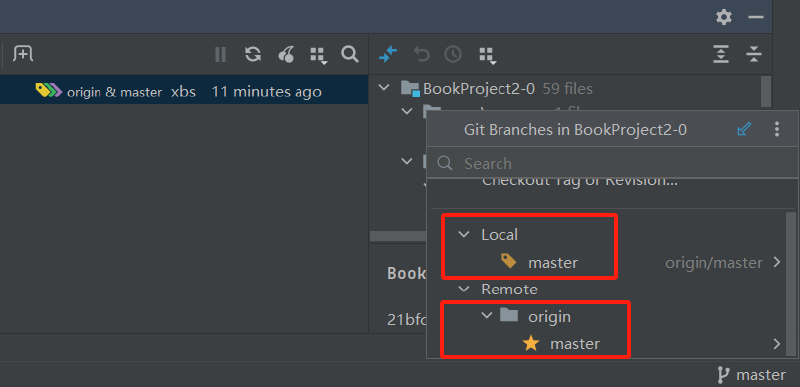The height and width of the screenshot is (387, 800).
Task: Open log view options dropdown
Action: (319, 55)
